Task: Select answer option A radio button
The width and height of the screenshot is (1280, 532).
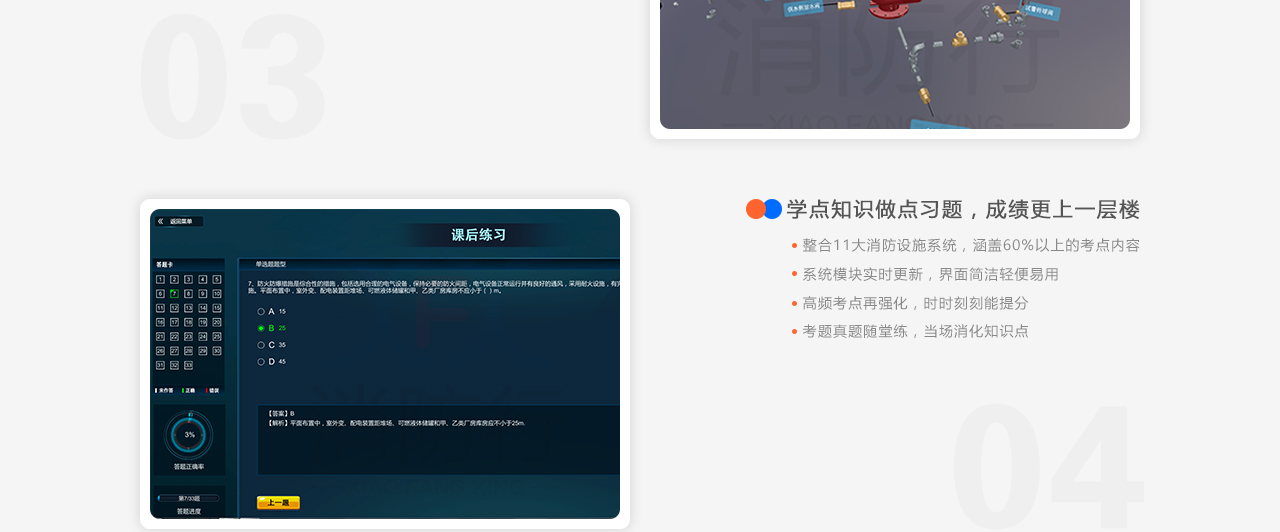Action: point(261,311)
